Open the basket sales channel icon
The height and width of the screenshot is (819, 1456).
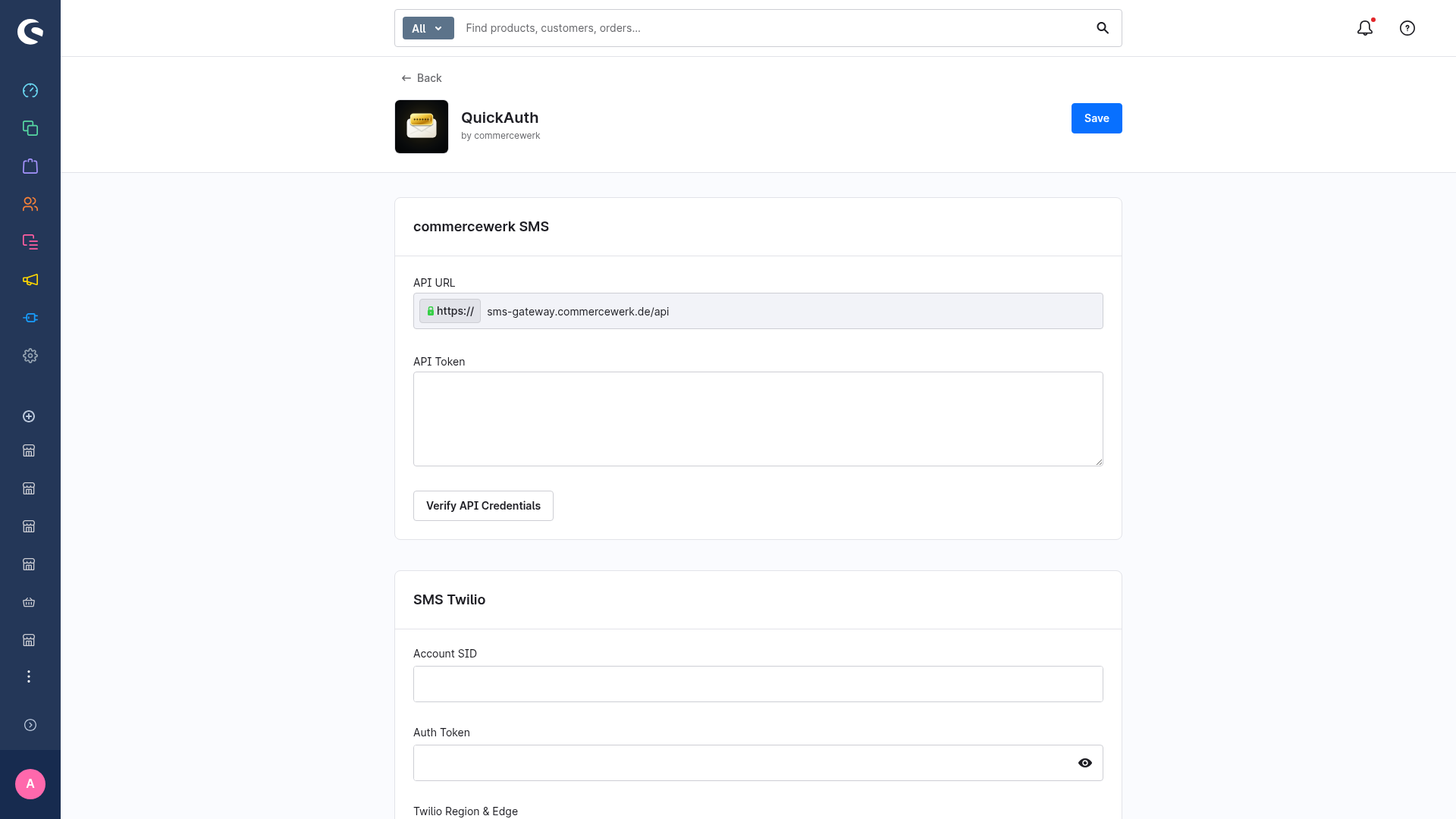point(29,602)
